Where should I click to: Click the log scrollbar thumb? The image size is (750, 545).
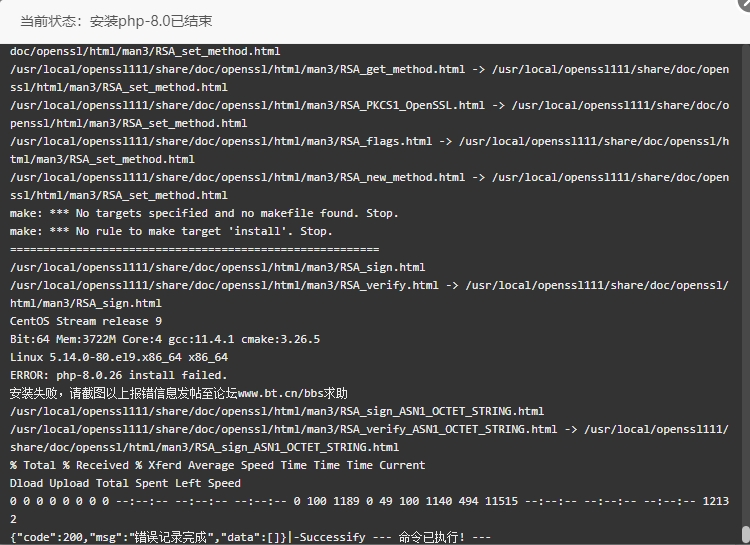[x=745, y=535]
